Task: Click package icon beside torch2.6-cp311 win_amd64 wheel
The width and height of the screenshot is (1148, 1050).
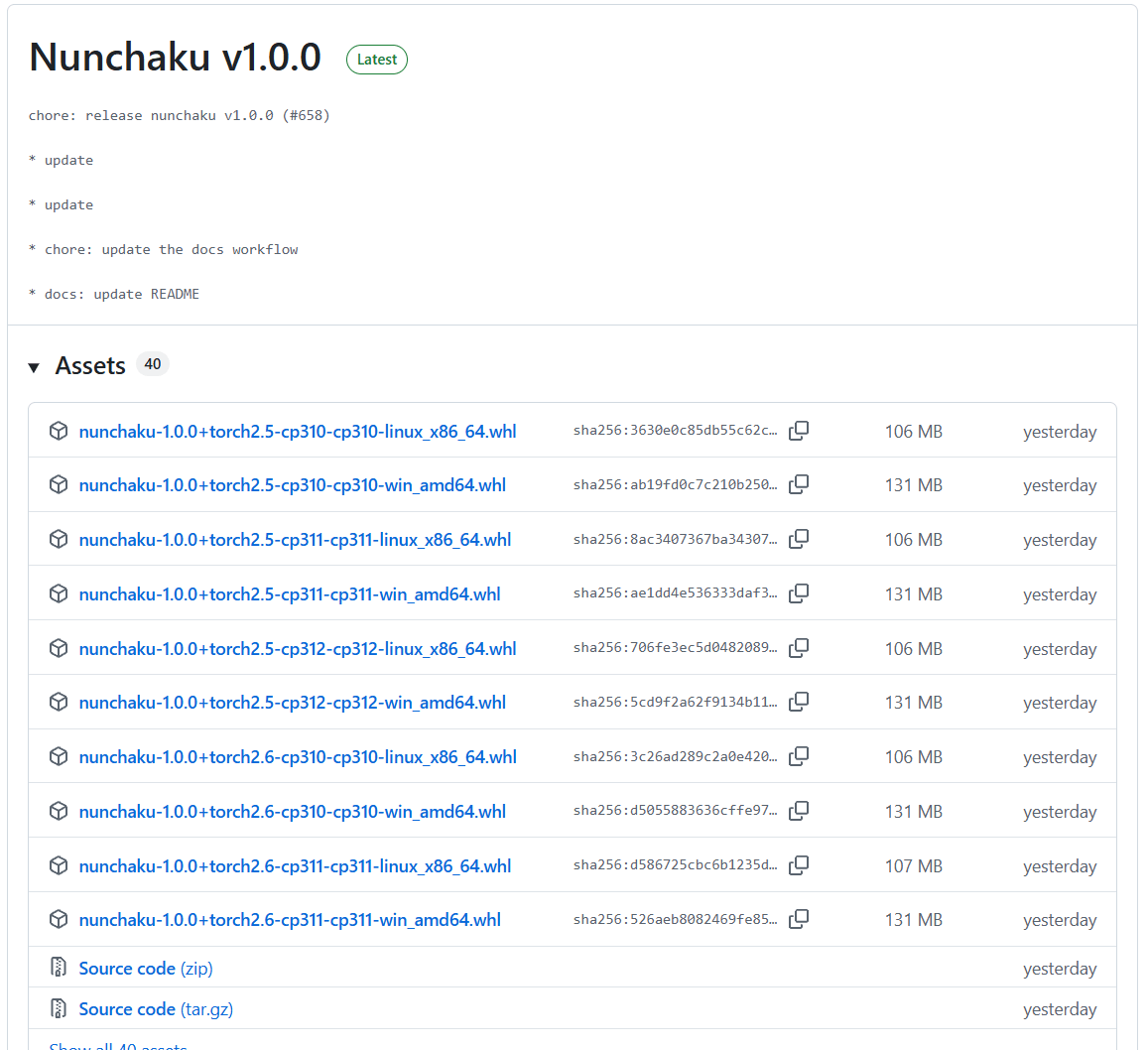Action: 59,920
